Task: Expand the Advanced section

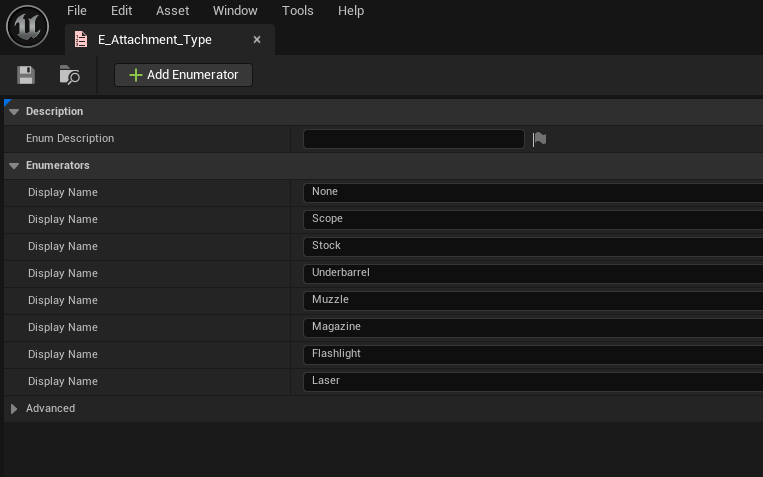Action: click(x=14, y=409)
